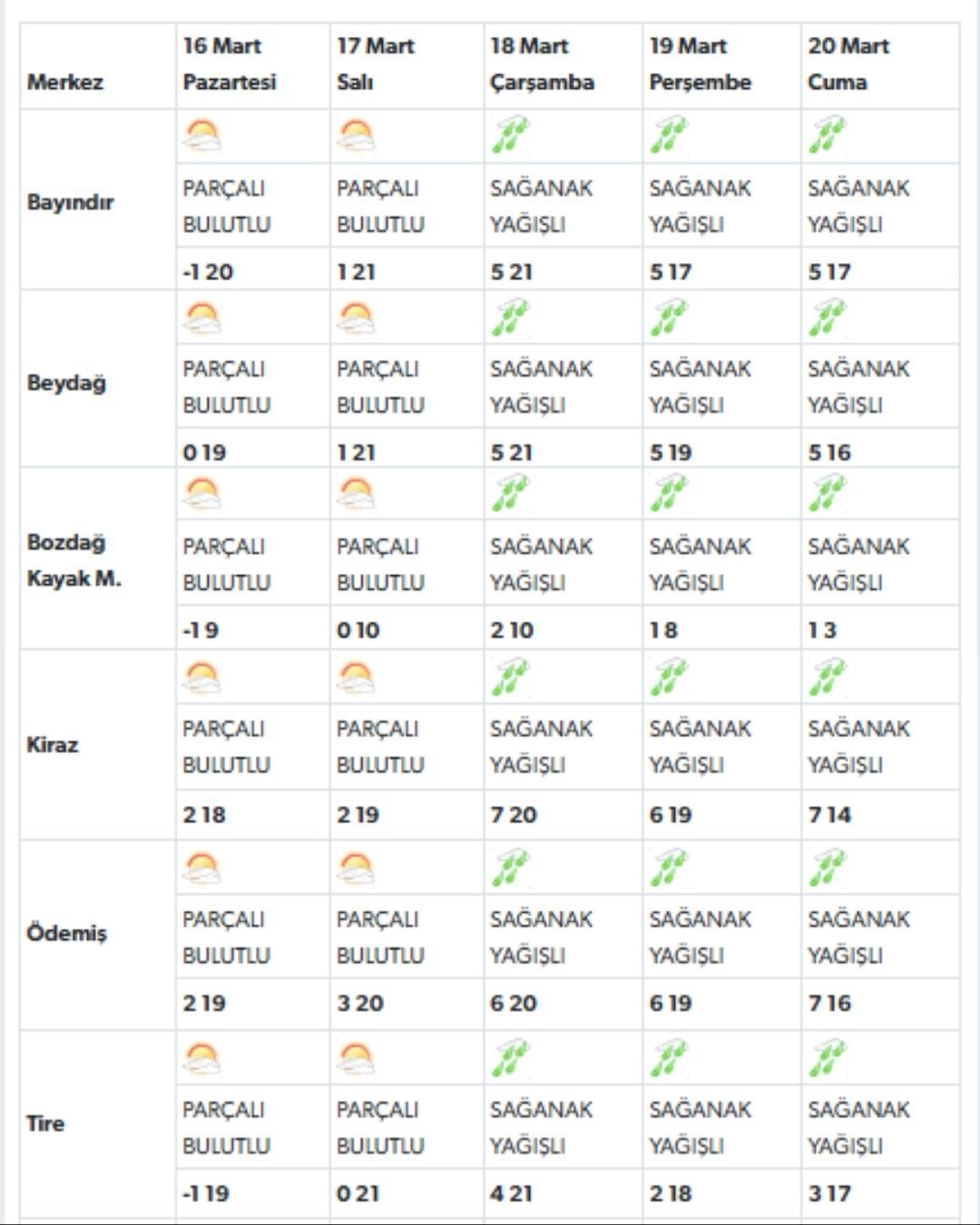Select the Ödemiş row label

pyautogui.click(x=67, y=933)
